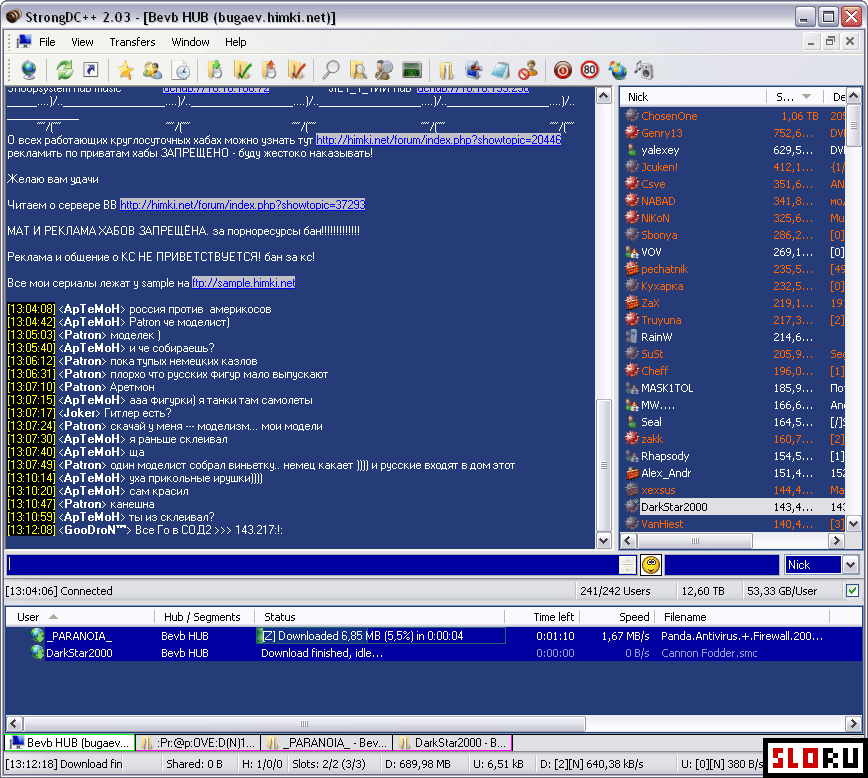Screen dimensions: 868x778
Task: Open ftp://sample.himki.net link
Action: [244, 283]
